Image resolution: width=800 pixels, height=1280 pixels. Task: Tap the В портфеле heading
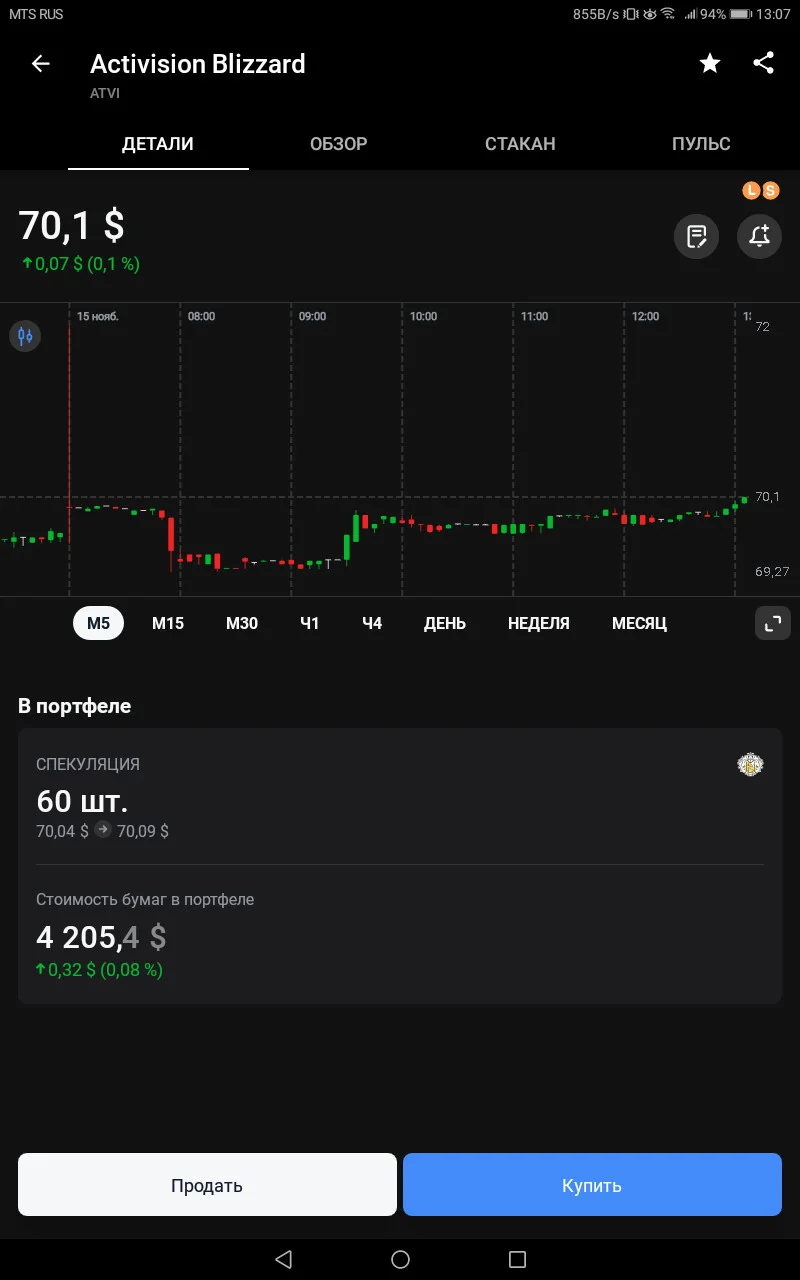tap(75, 706)
